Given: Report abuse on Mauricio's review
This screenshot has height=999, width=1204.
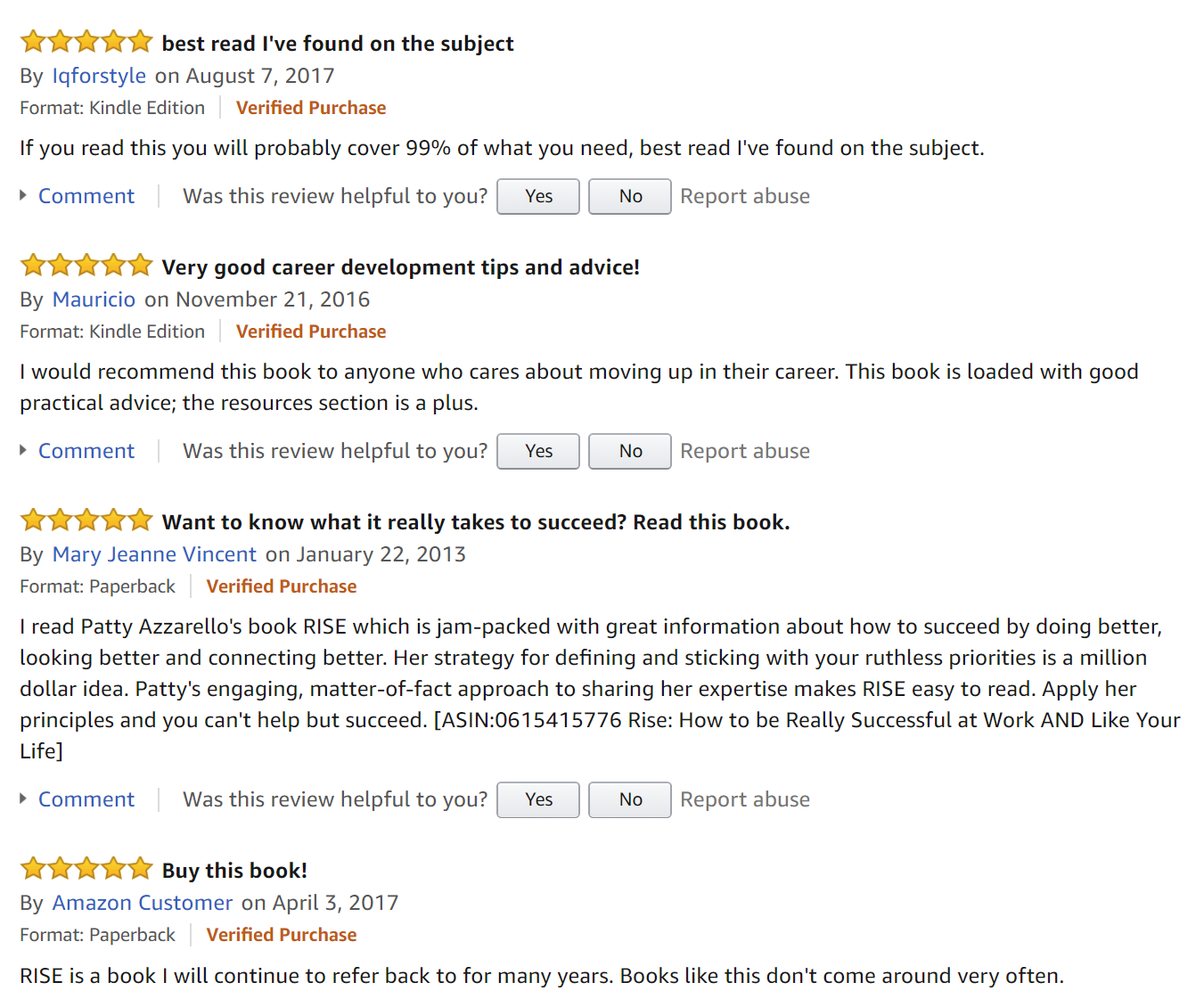Looking at the screenshot, I should coord(745,451).
